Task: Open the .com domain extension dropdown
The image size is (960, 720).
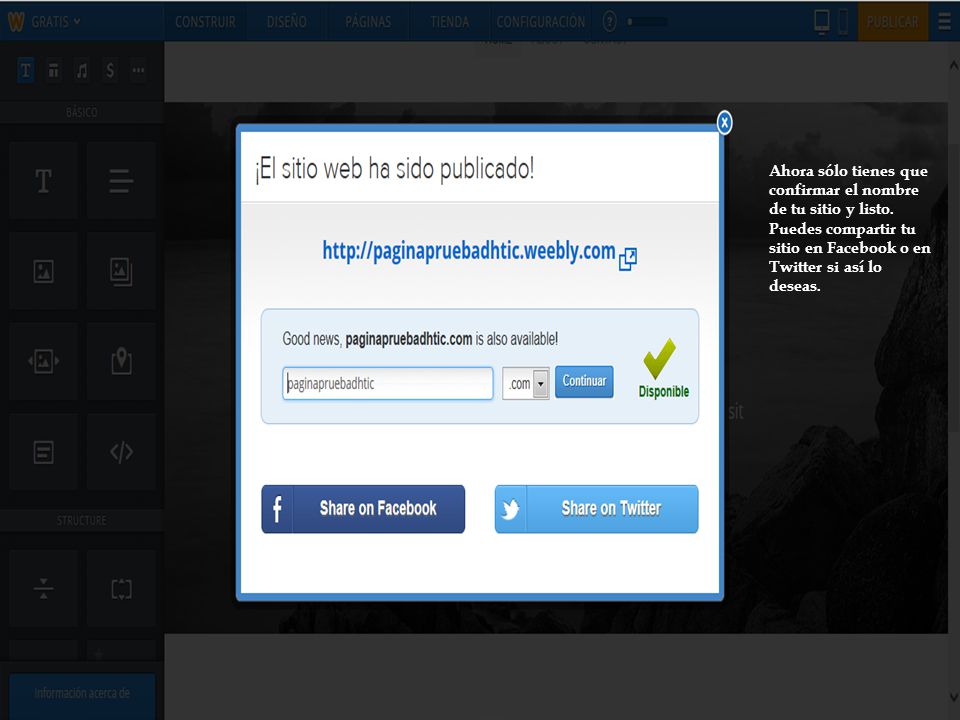Action: coord(526,383)
